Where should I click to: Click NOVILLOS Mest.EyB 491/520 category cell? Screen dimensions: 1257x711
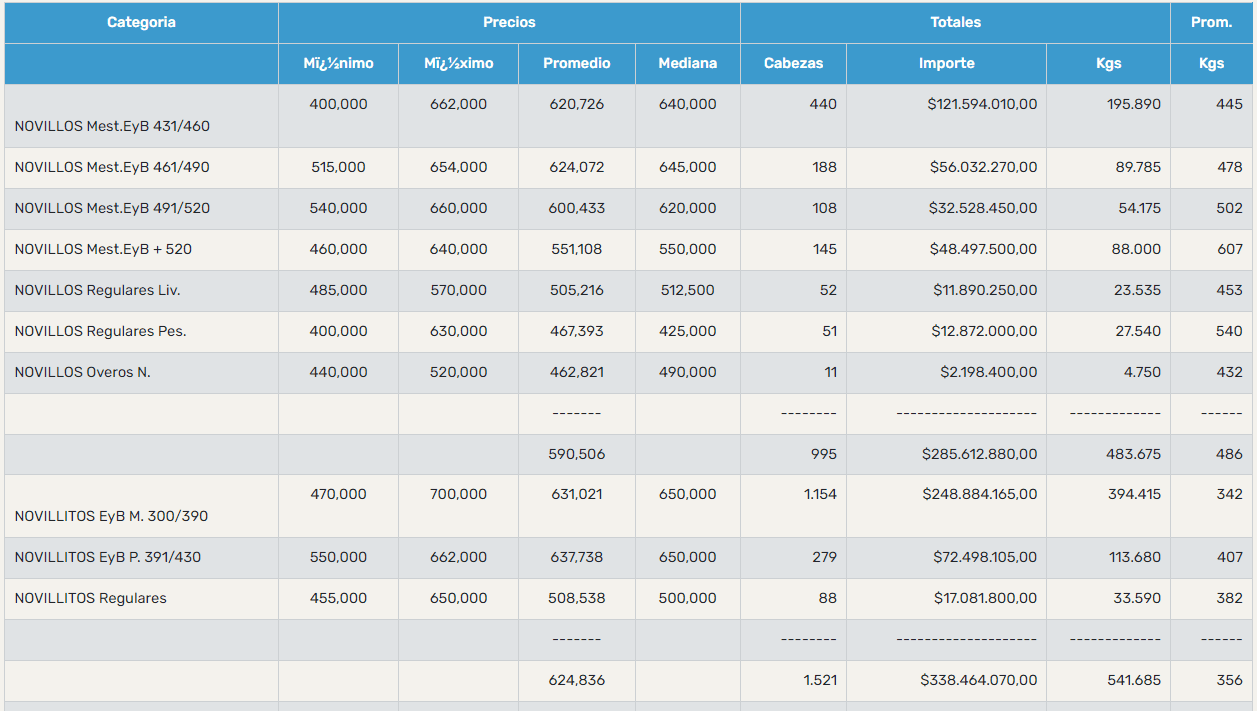112,208
